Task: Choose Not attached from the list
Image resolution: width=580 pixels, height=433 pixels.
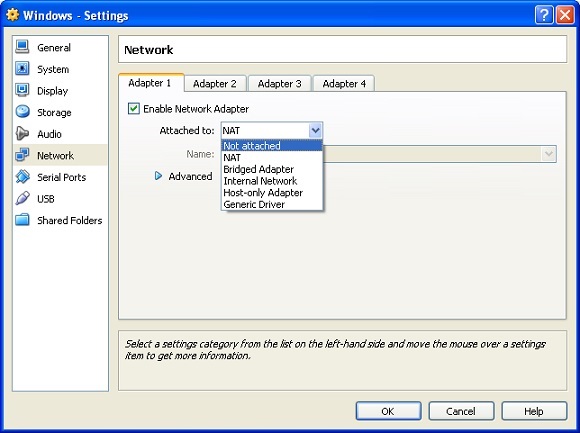Action: [x=272, y=146]
